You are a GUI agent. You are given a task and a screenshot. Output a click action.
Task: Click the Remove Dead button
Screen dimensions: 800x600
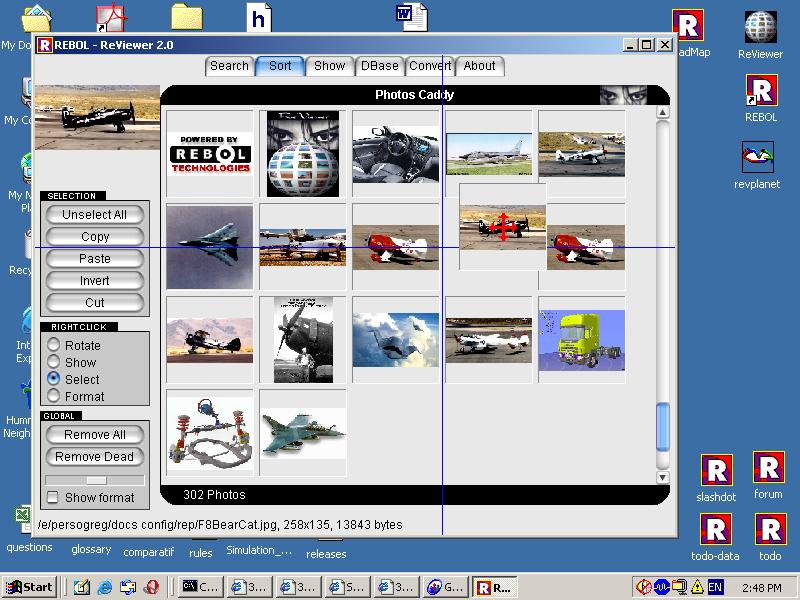pos(95,457)
